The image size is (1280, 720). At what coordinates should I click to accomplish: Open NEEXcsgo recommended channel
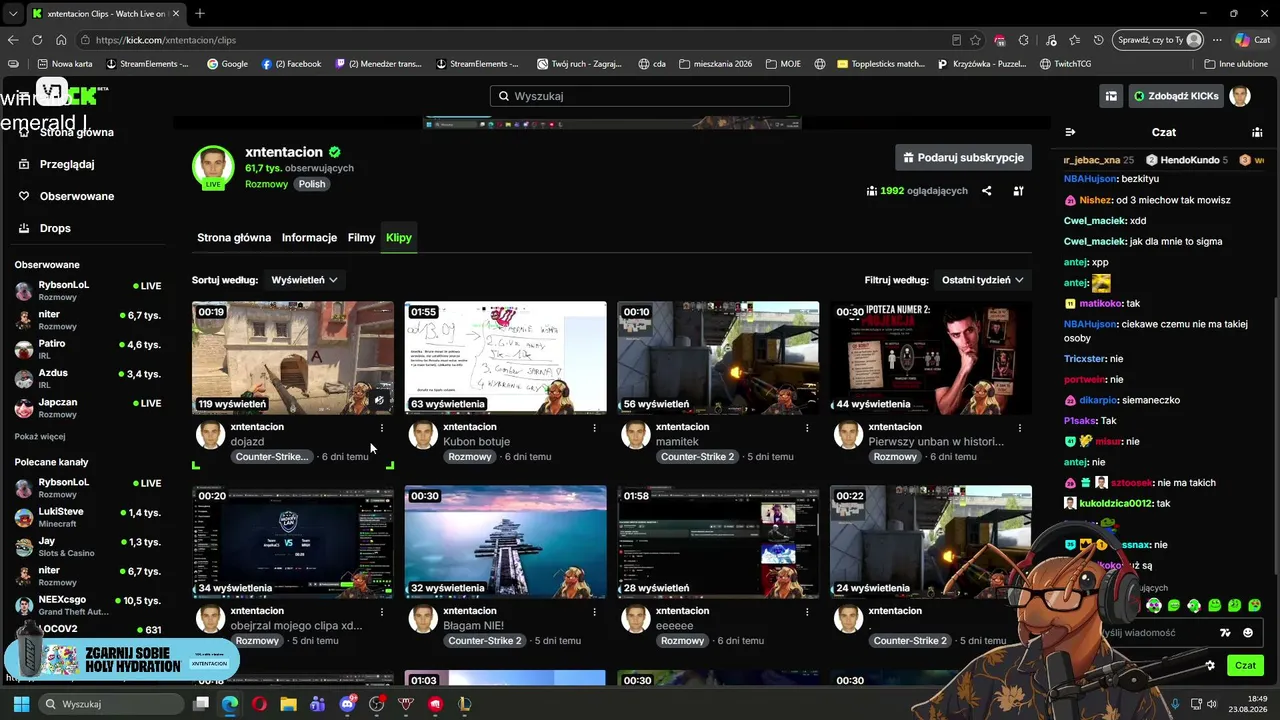(88, 606)
